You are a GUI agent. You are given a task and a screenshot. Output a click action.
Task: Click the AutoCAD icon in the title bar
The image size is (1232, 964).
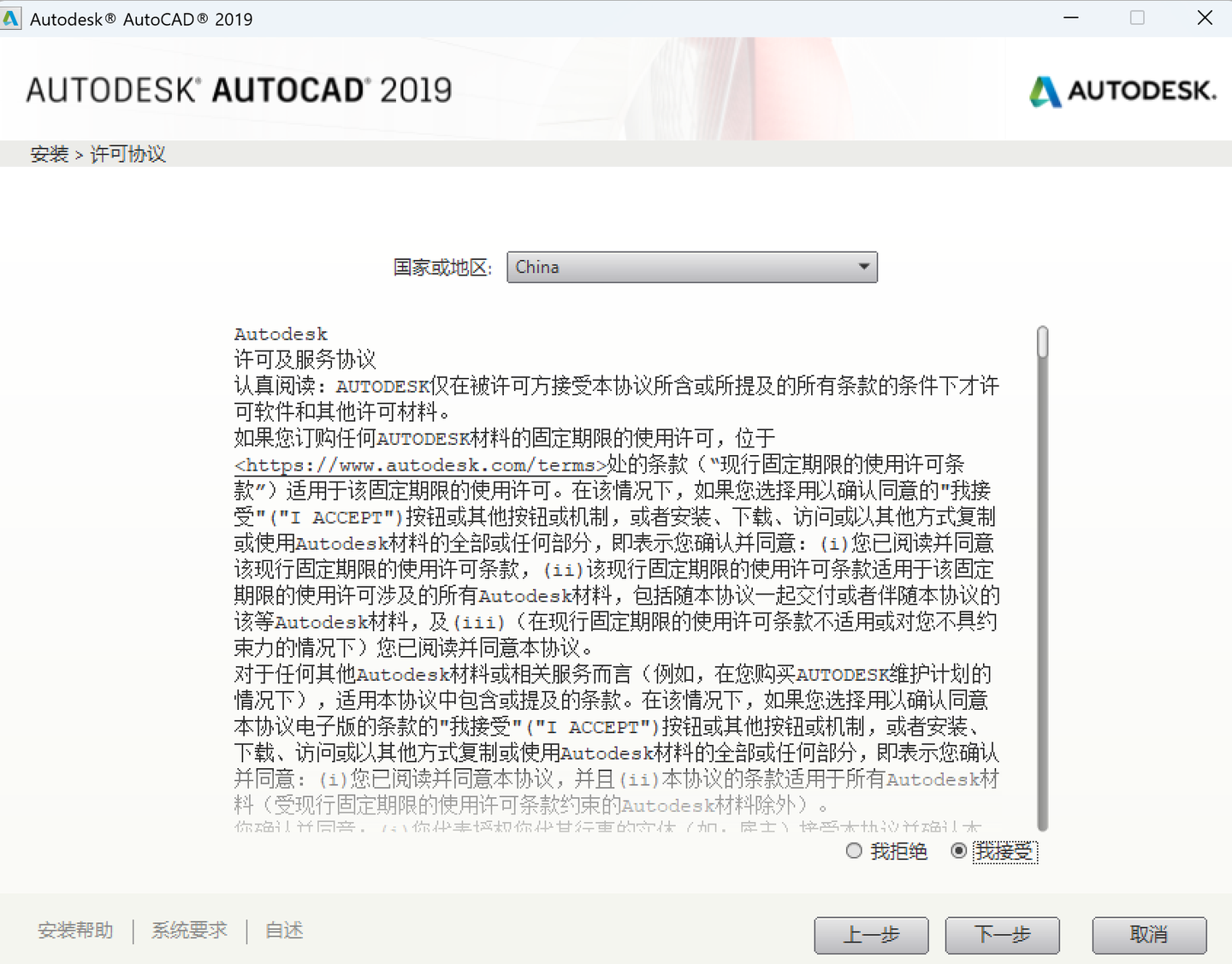pyautogui.click(x=12, y=18)
